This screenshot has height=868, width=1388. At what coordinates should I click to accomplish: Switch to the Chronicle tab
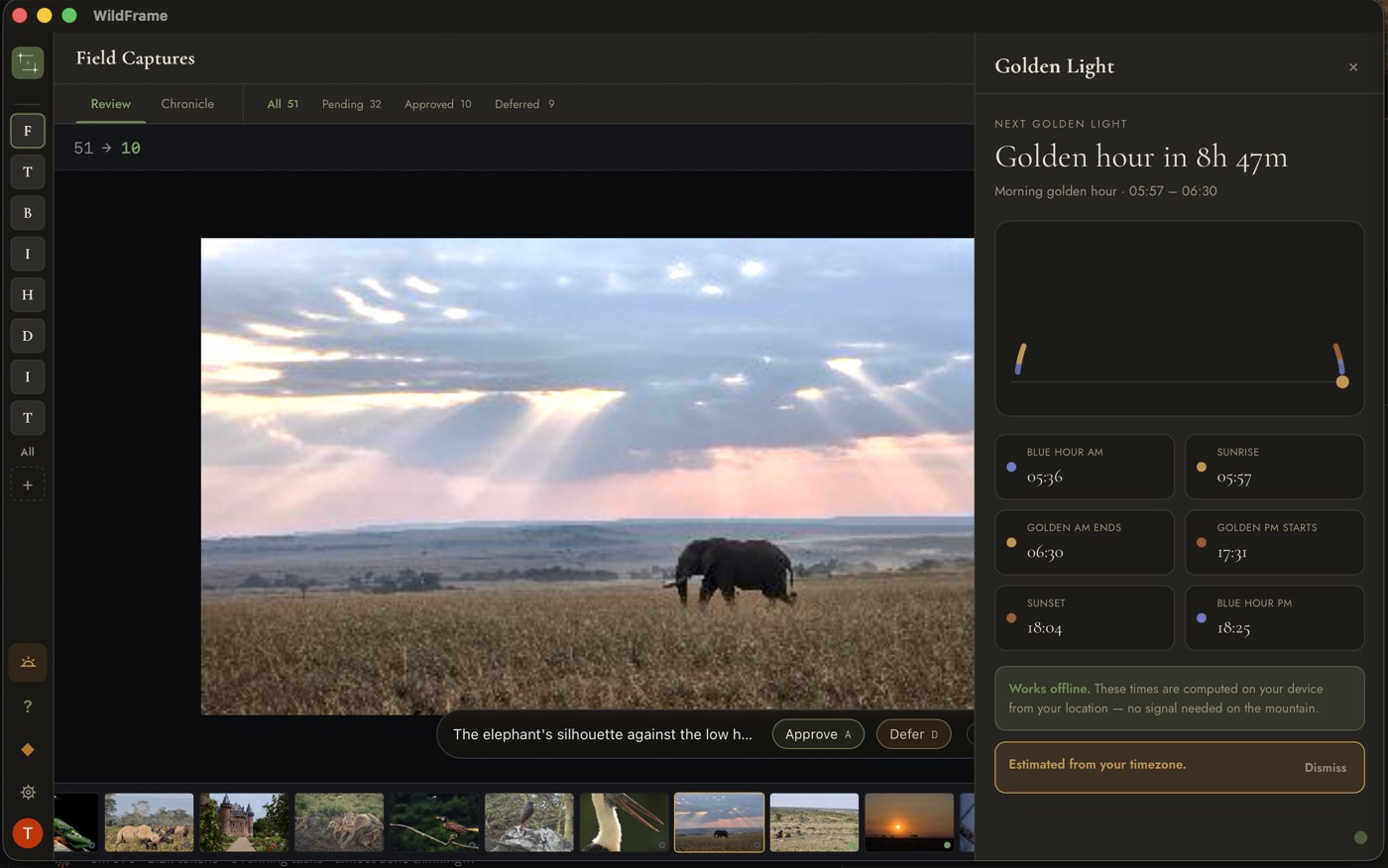coord(187,104)
